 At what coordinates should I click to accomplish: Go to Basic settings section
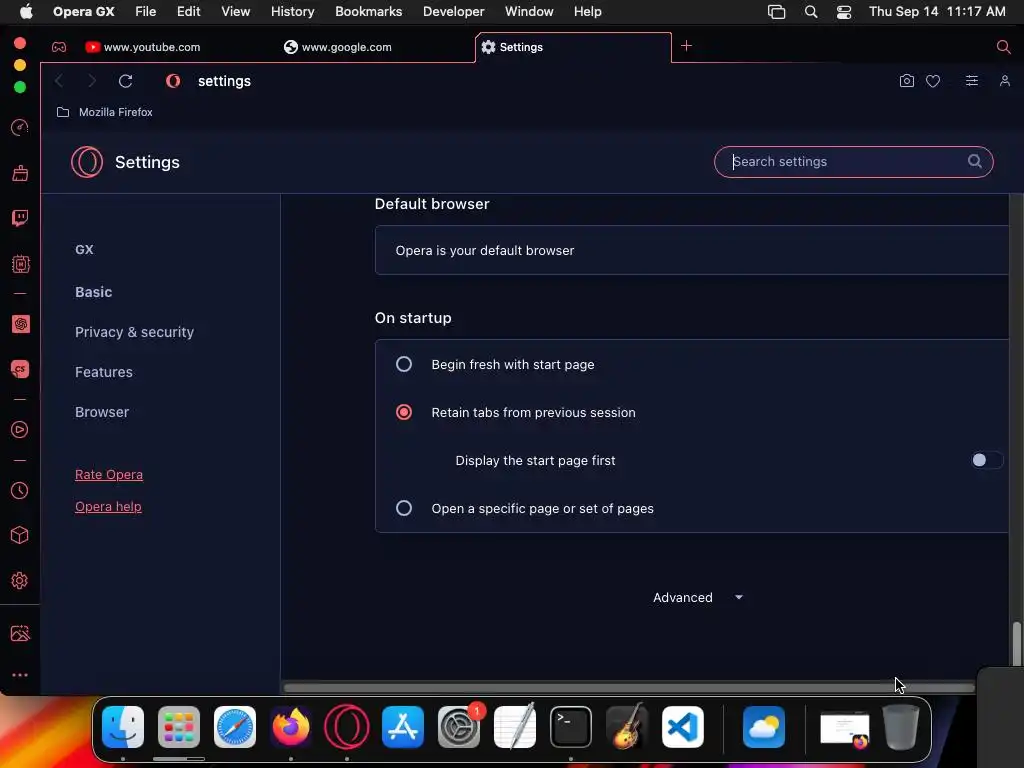tap(93, 292)
